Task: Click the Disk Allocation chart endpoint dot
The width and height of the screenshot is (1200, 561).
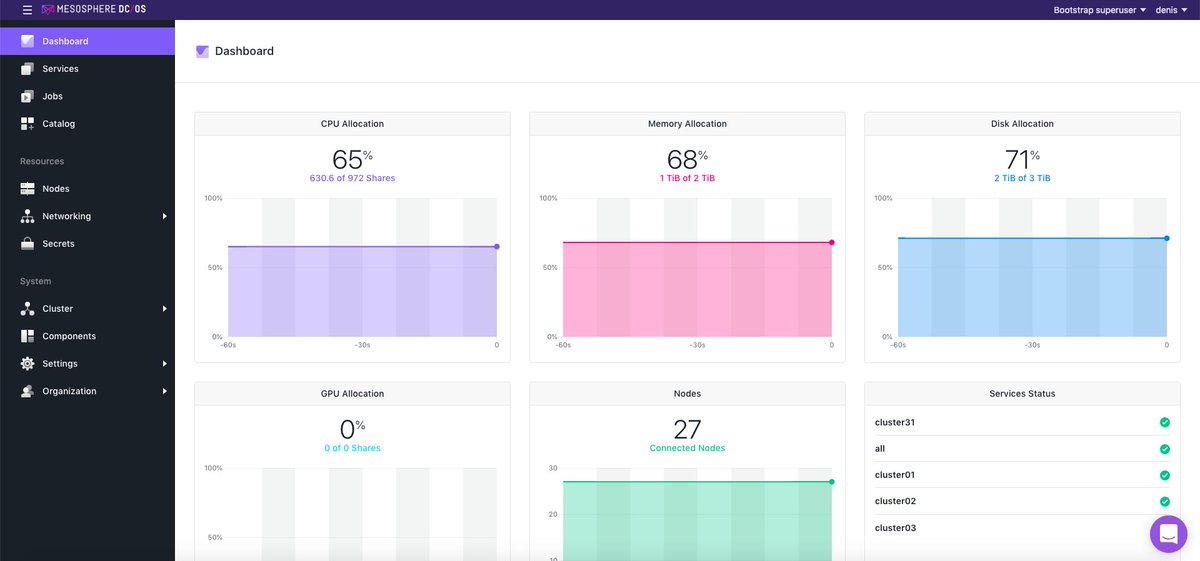Action: click(1167, 238)
